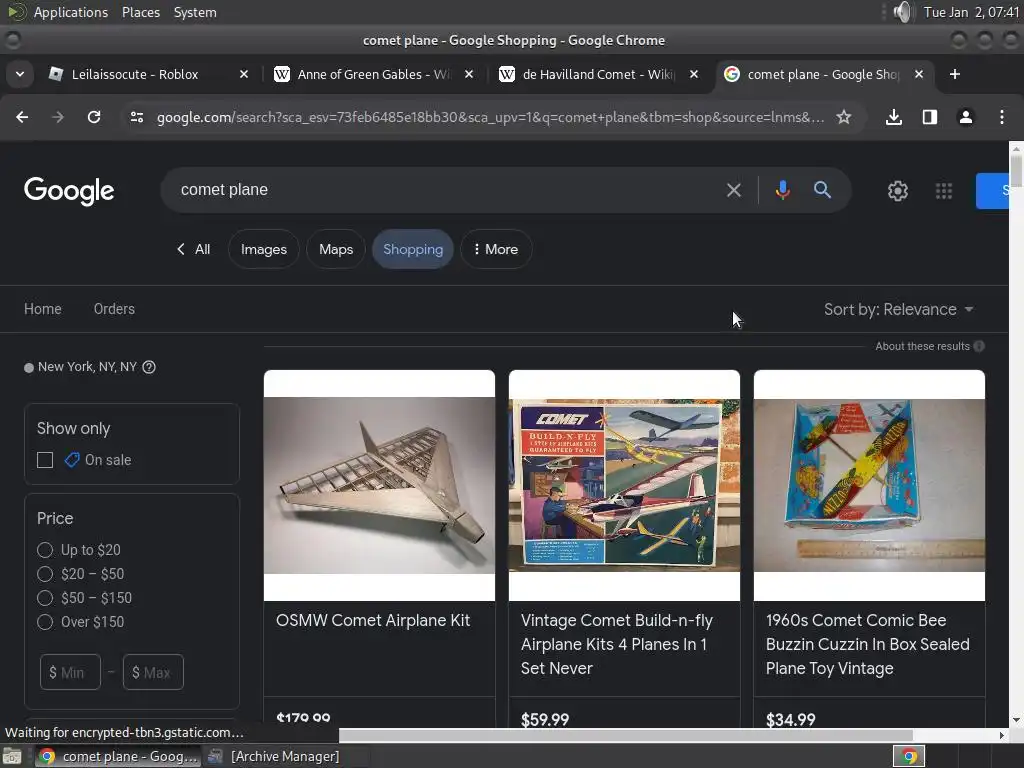Viewport: 1024px width, 768px height.
Task: Reload the current page
Action: pos(94,117)
